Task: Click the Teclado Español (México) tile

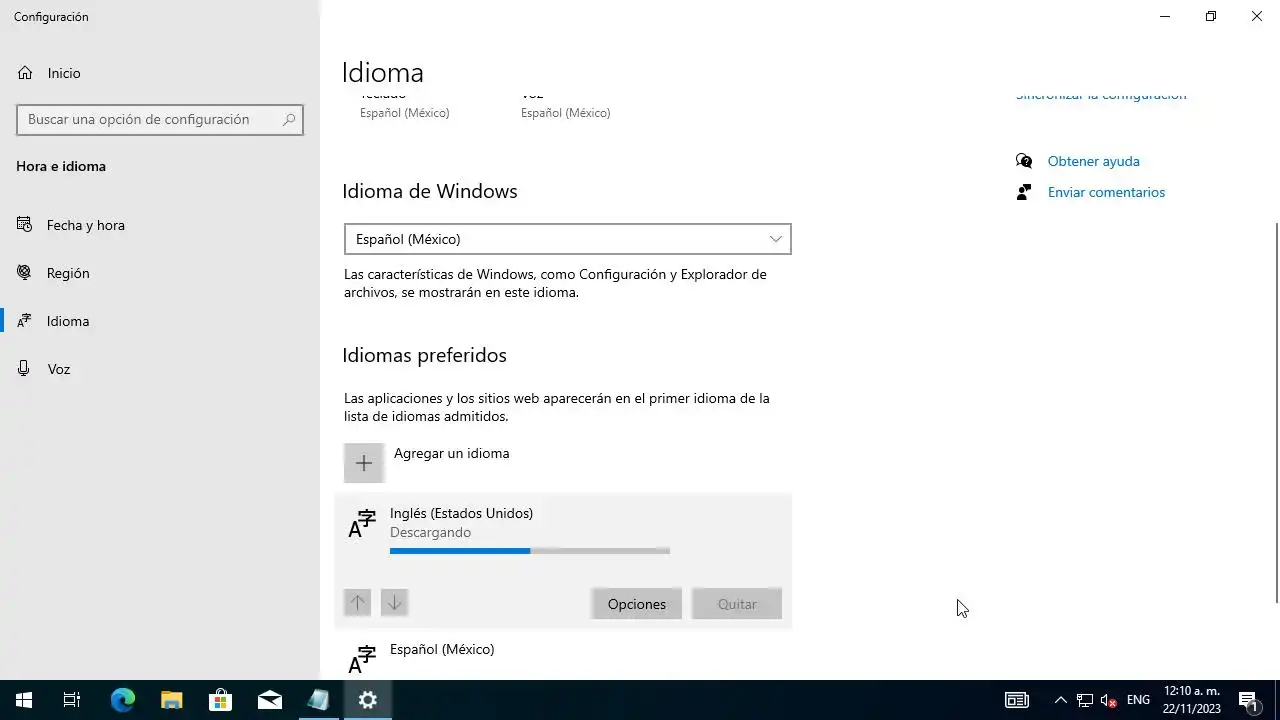Action: point(405,106)
